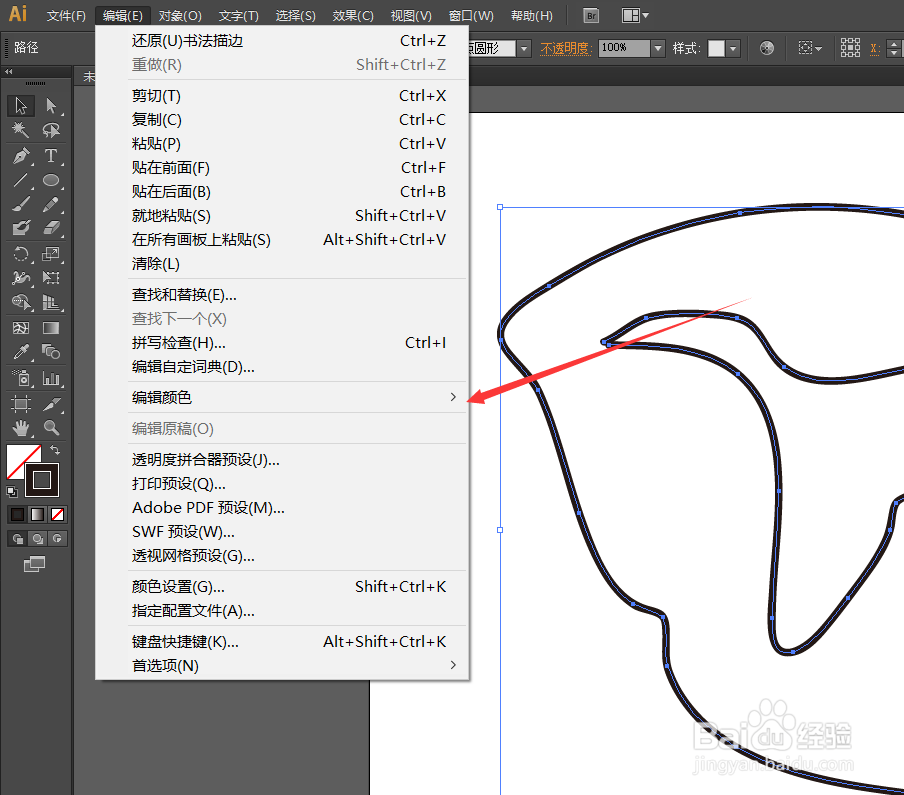Select the Zoom magnifier tool
Viewport: 904px width, 795px height.
pos(51,428)
